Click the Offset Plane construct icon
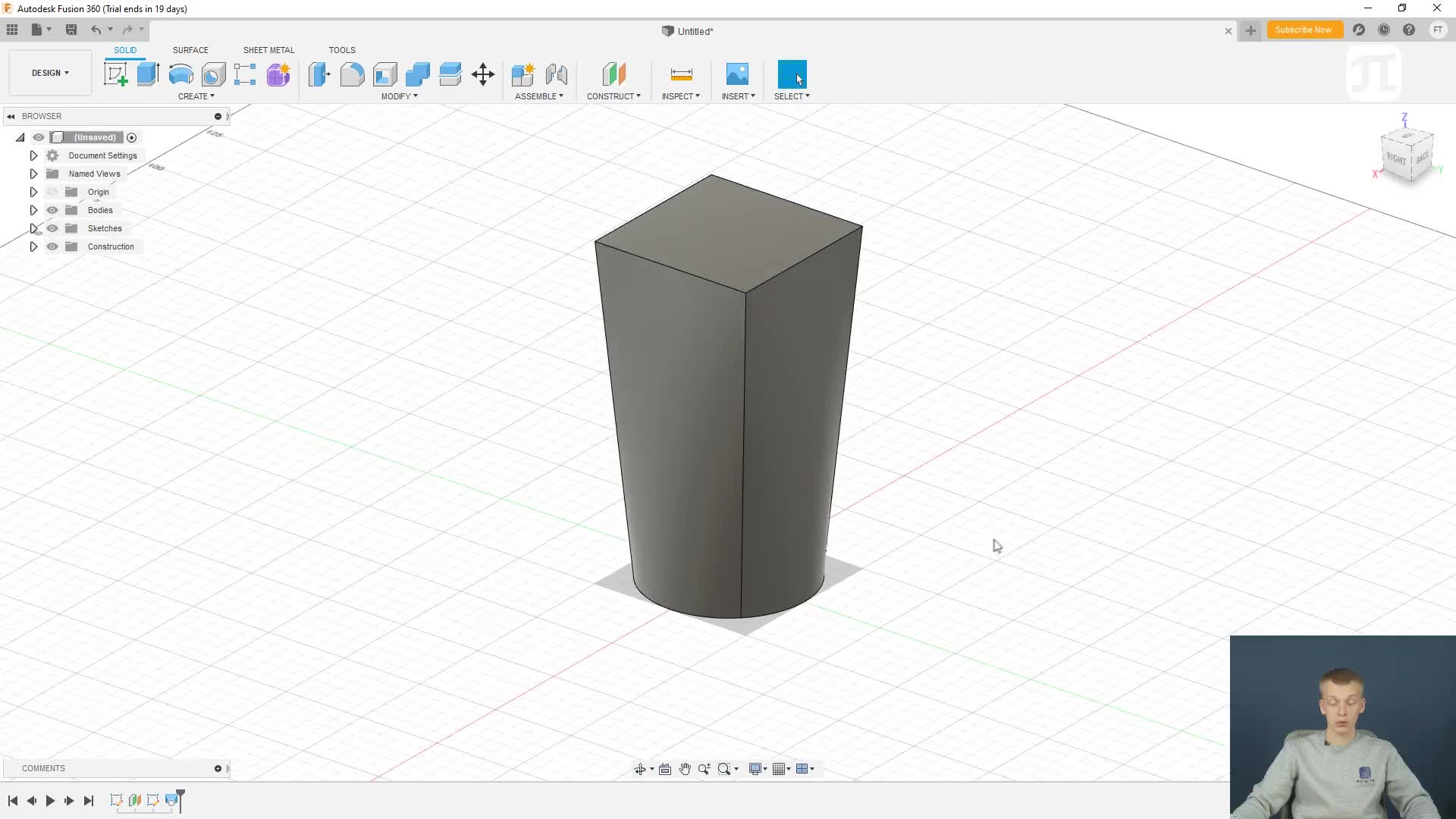 [x=613, y=74]
